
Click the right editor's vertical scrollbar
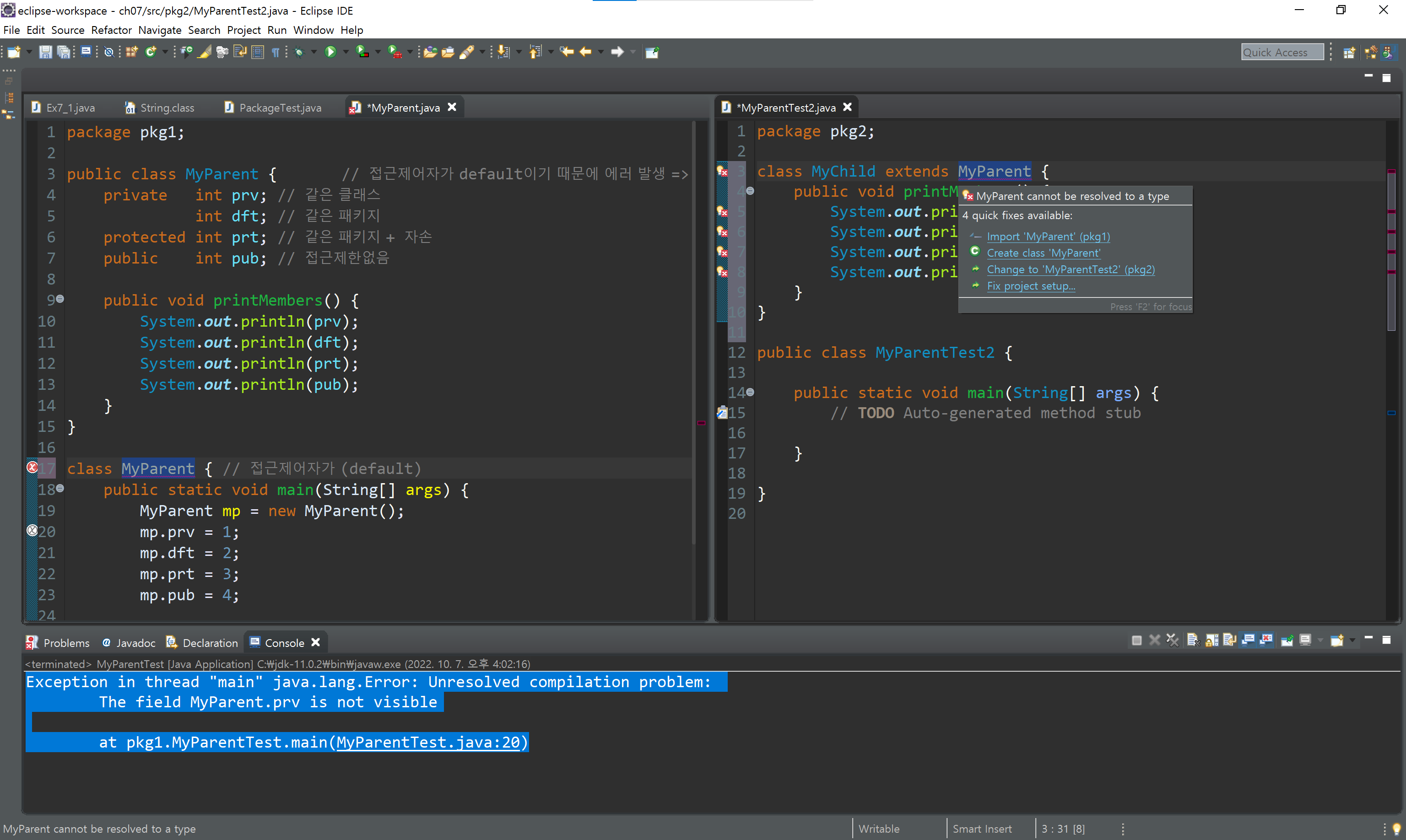pyautogui.click(x=1391, y=249)
